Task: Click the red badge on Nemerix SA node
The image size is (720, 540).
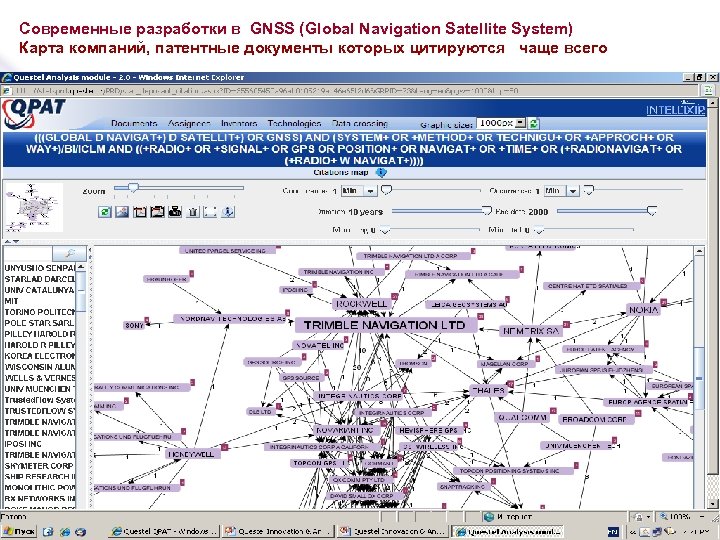Action: [x=566, y=324]
